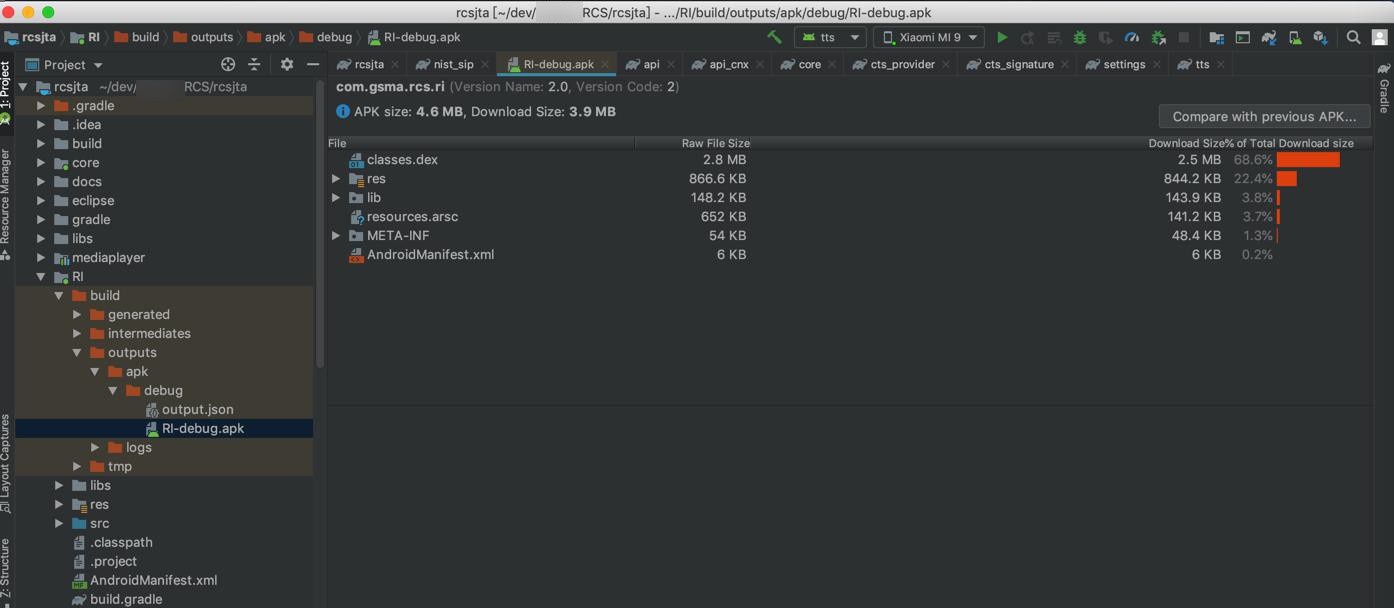The width and height of the screenshot is (1394, 608).
Task: Click the locate-in-project target icon
Action: coord(228,64)
